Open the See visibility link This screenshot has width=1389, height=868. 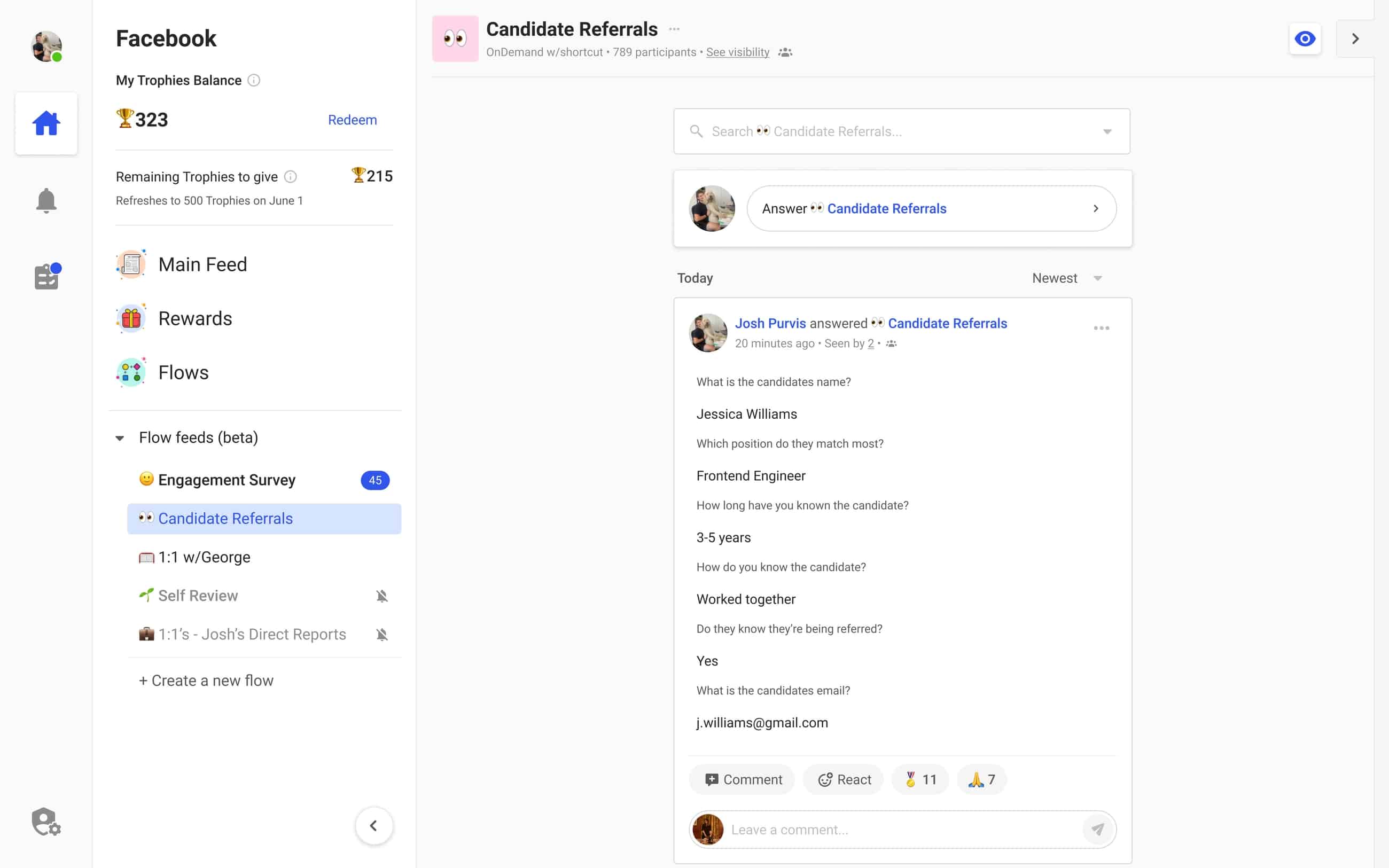point(738,52)
